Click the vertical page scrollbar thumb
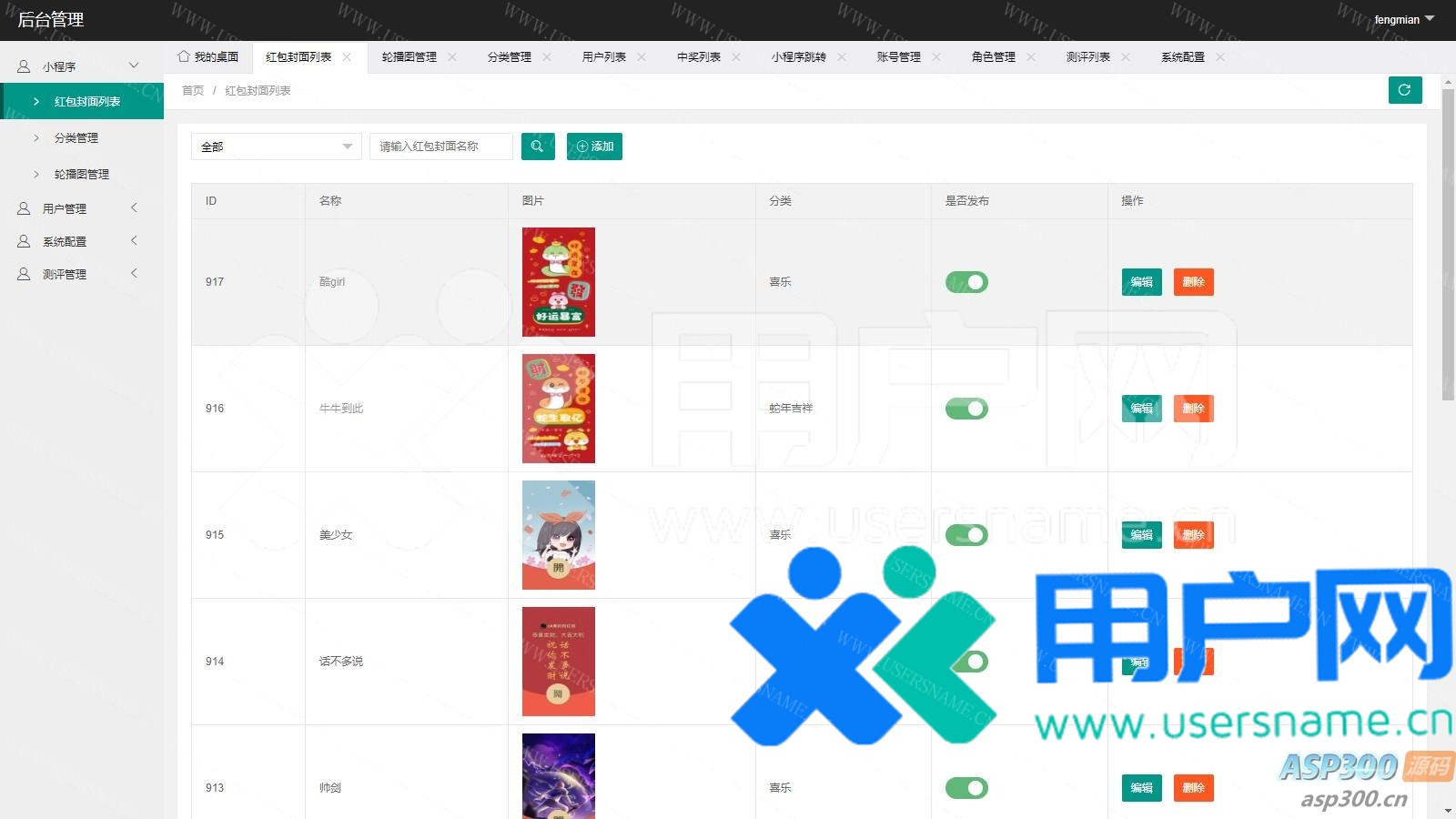1456x819 pixels. (1448, 246)
